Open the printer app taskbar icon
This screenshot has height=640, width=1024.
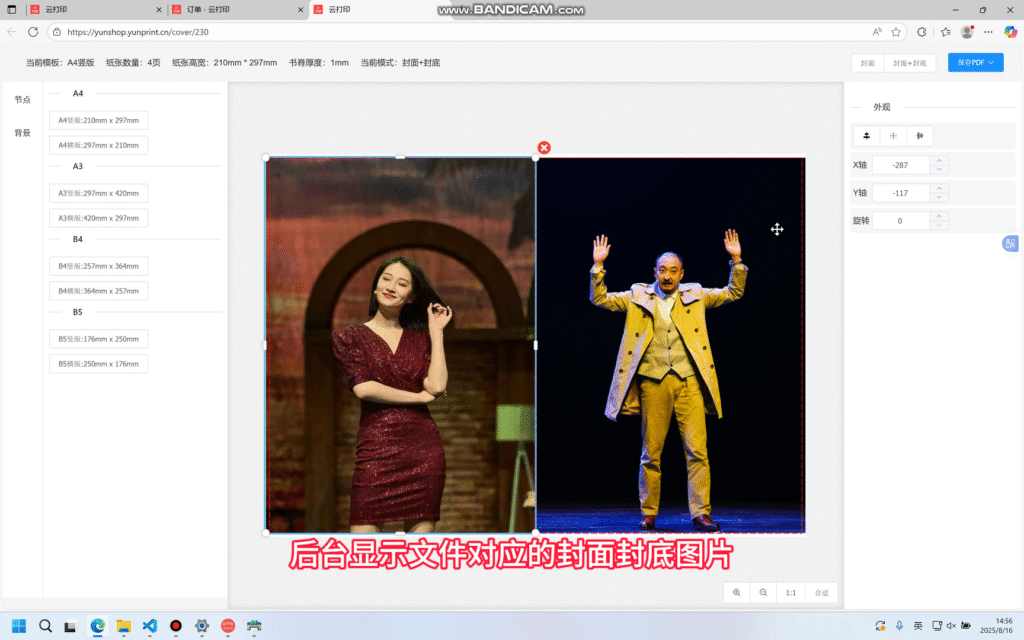(x=254, y=626)
